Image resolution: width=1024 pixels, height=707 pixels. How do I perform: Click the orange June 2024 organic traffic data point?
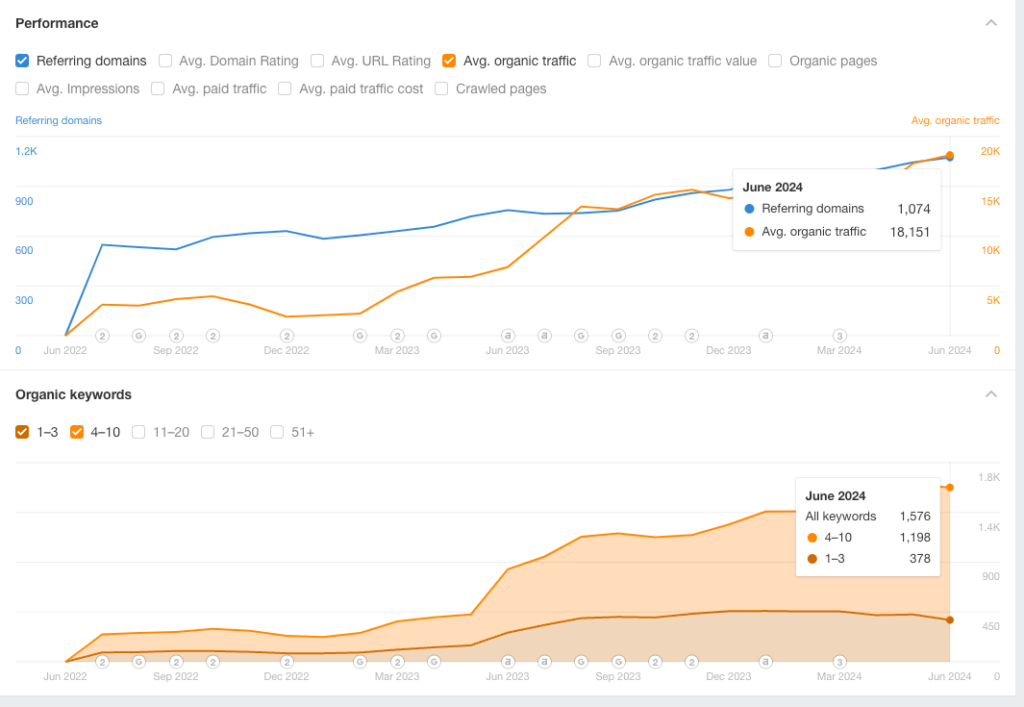949,155
